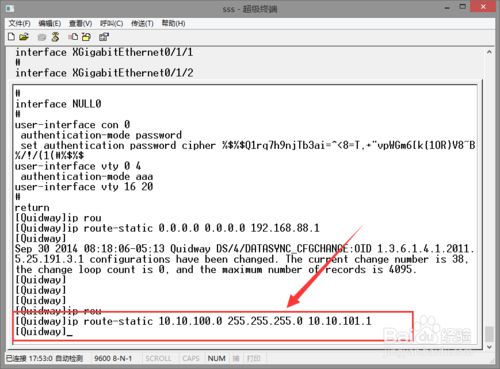Open the 查看(V) menu

pyautogui.click(x=80, y=23)
